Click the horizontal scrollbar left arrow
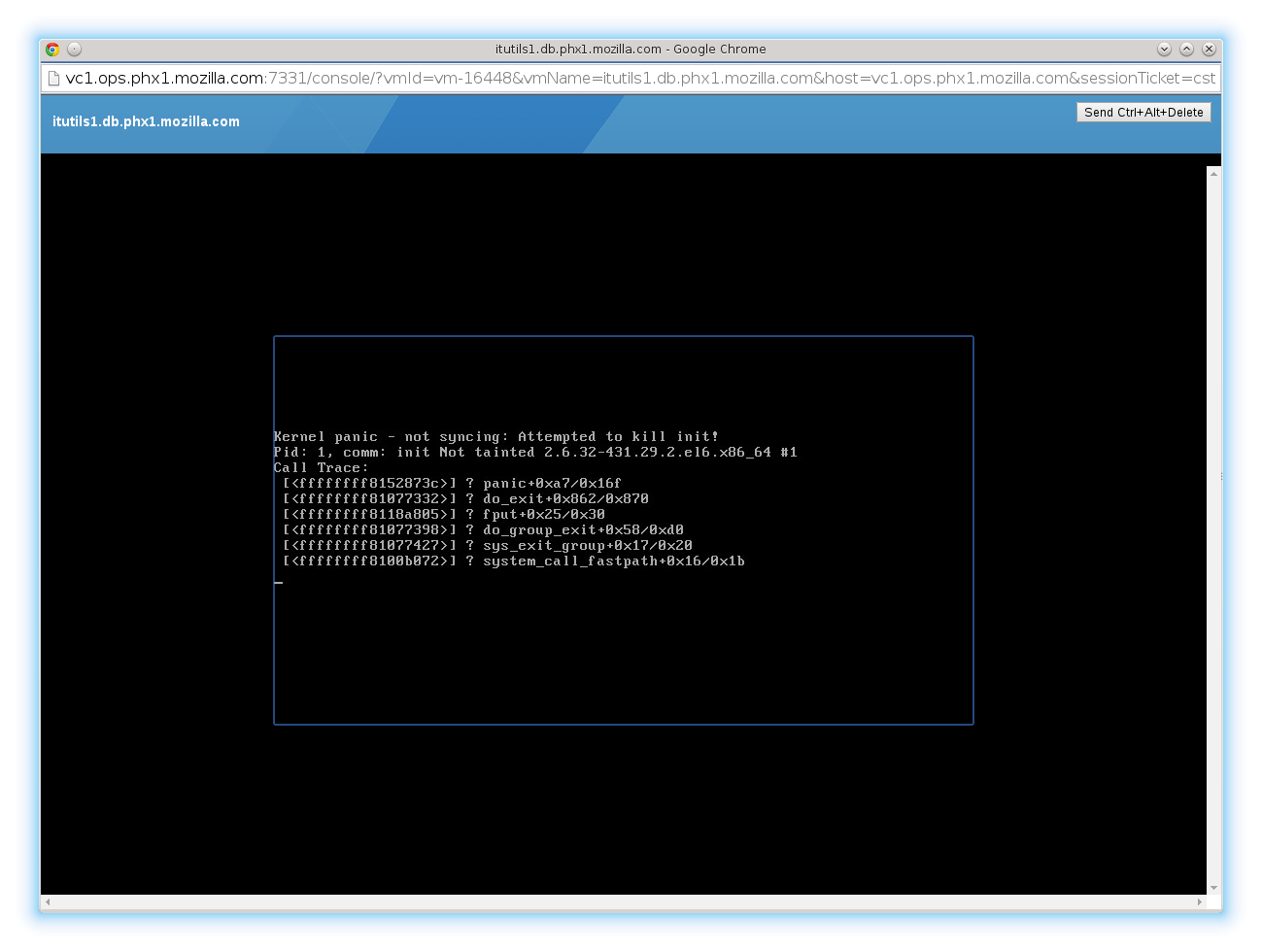Screen dimensions: 1262x952 (x=48, y=901)
